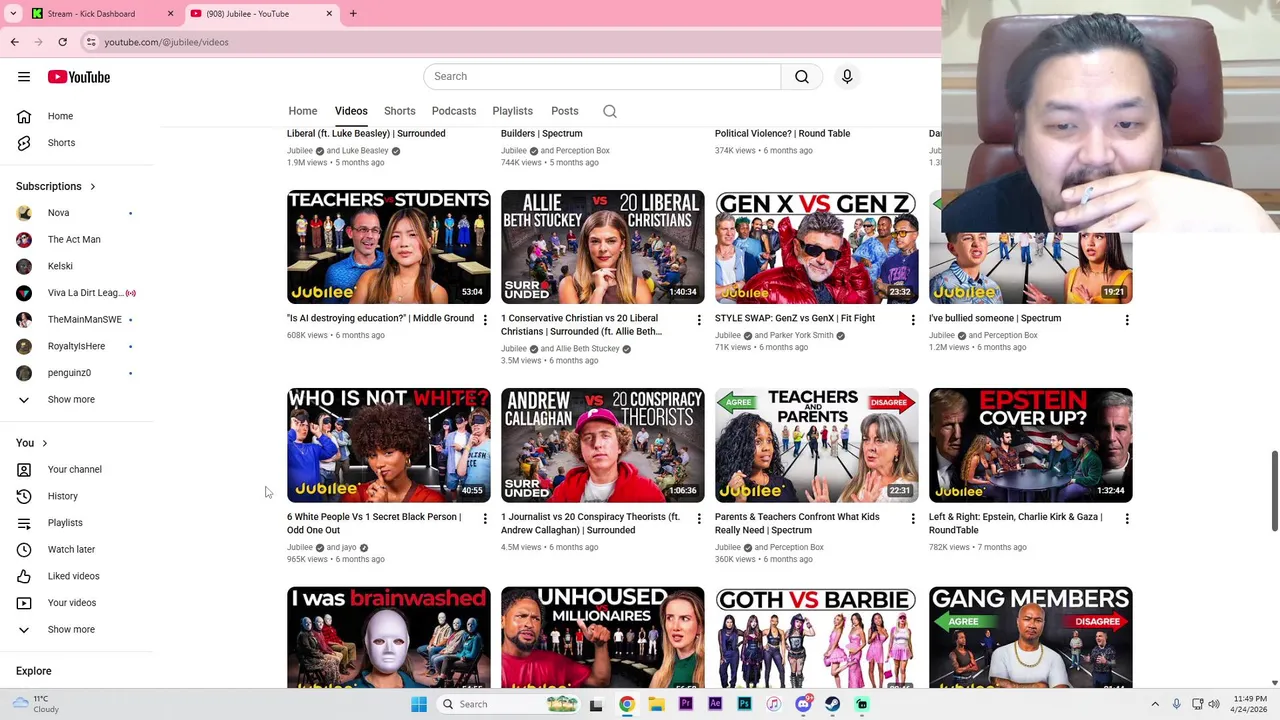Play TEACHERS vs STUDENTS thumbnail video
This screenshot has height=720, width=1280.
point(389,246)
